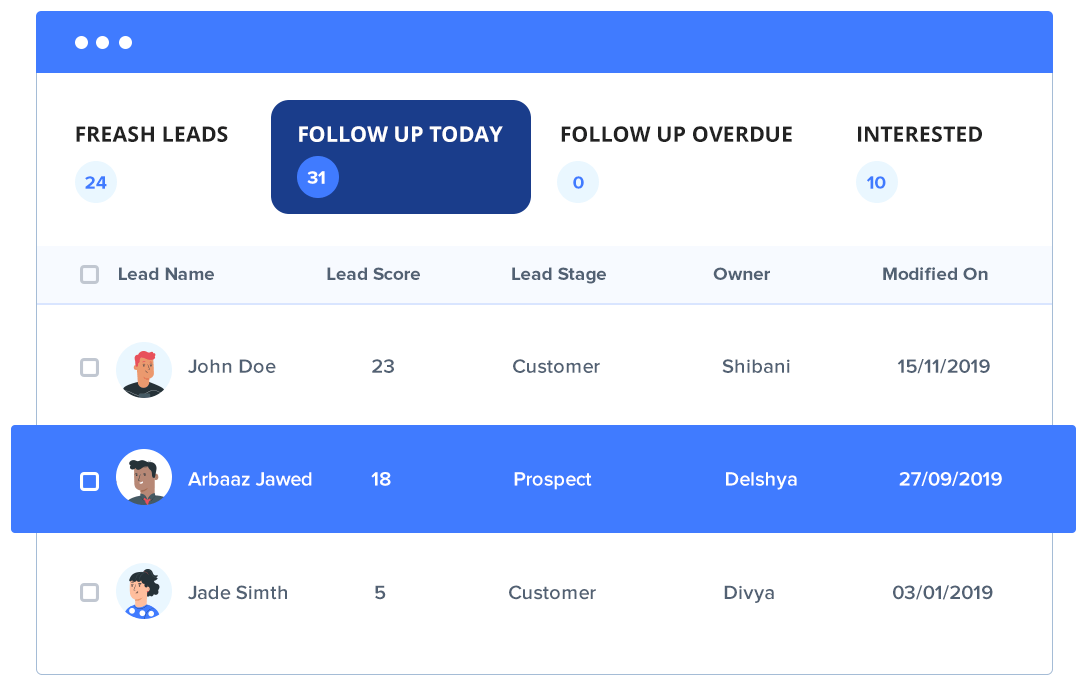Switch to the FREASH LEADS tab
Screen dimensions: 1086x691
pos(152,135)
